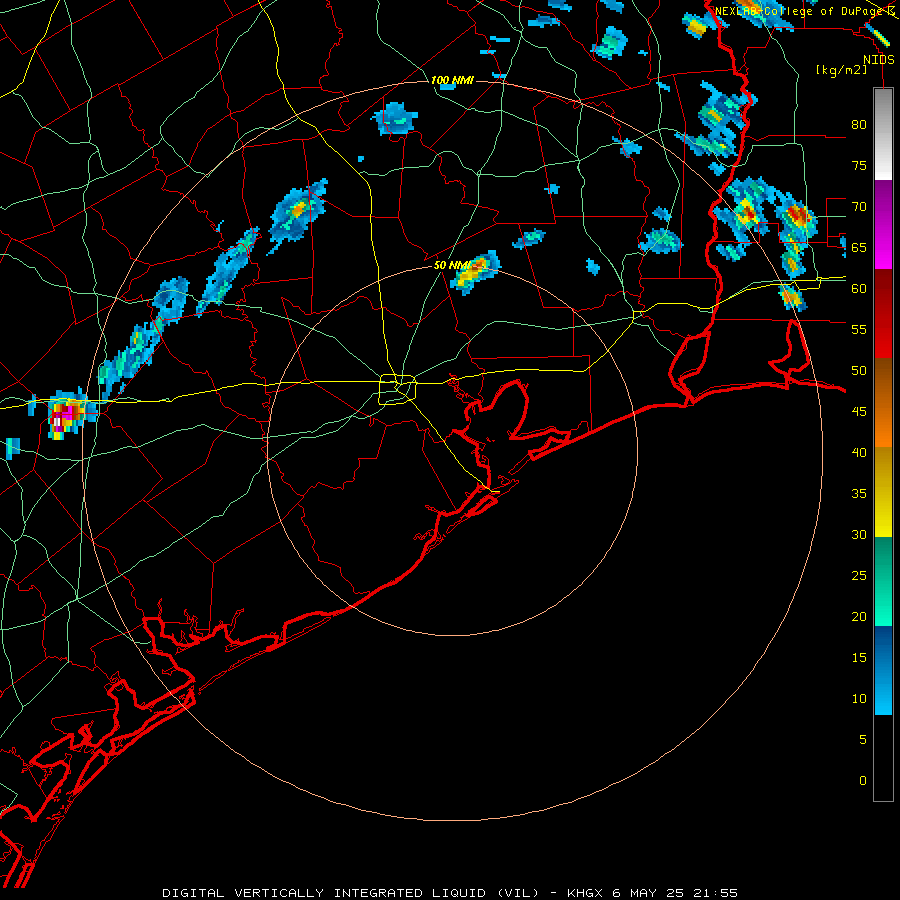Click the "NIDS" label above the scale
This screenshot has width=900, height=900.
click(878, 60)
